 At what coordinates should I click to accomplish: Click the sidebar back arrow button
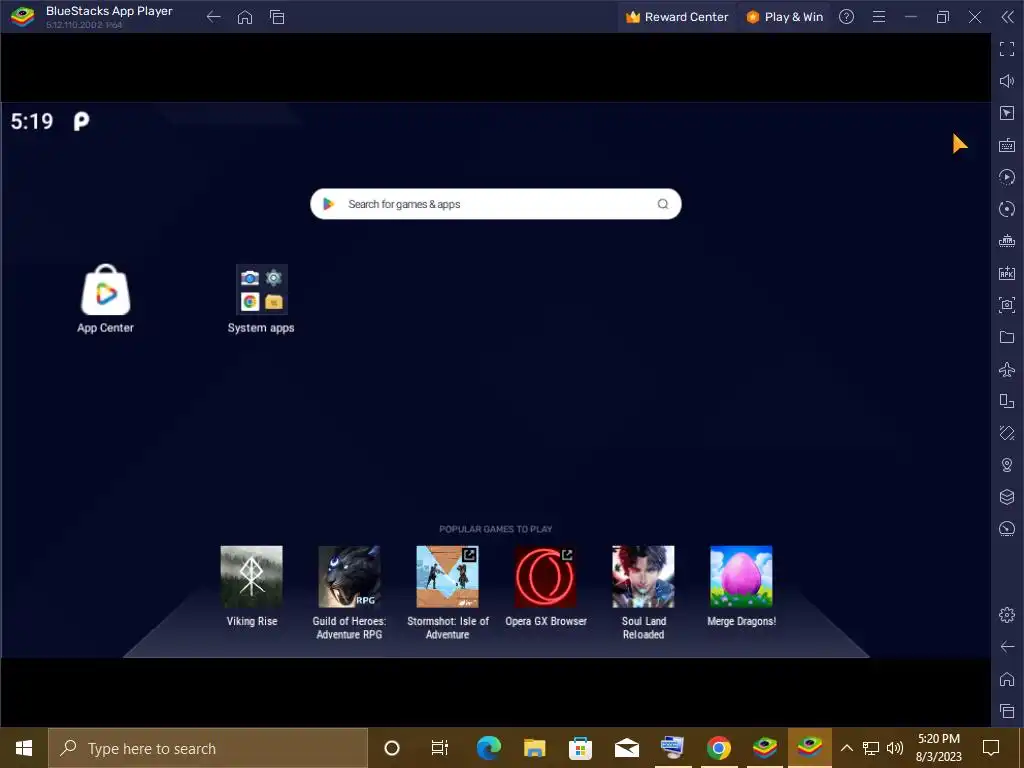pos(1007,647)
